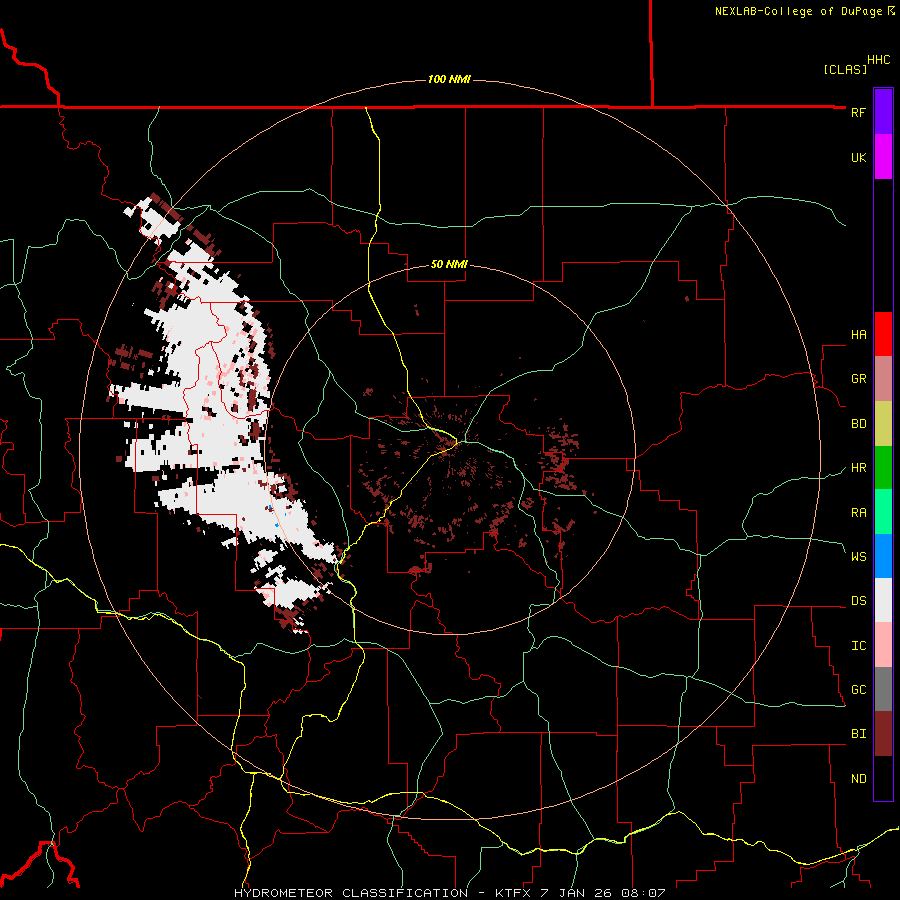This screenshot has width=900, height=900.
Task: Select the RA legend label
Action: click(x=858, y=513)
